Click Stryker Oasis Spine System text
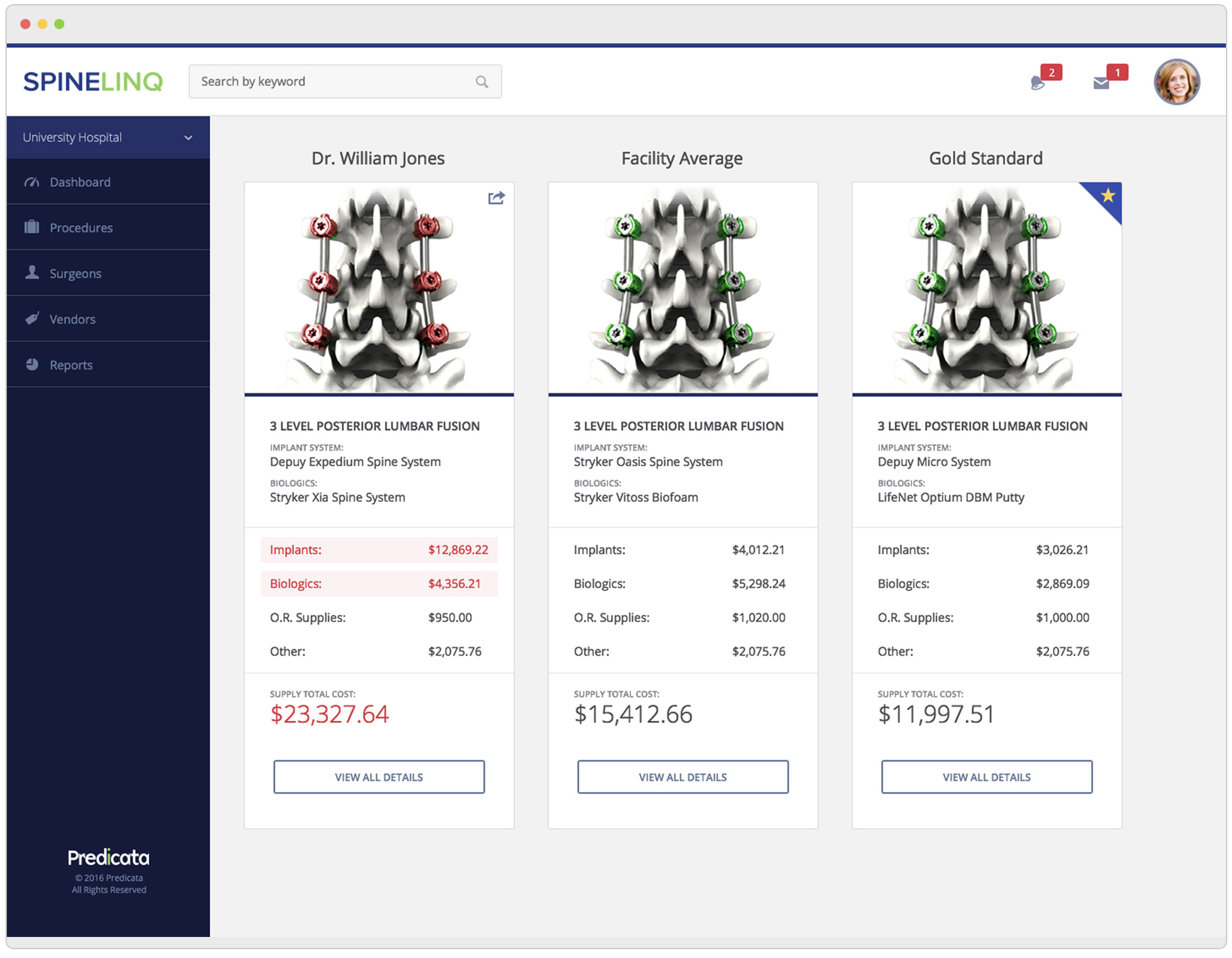This screenshot has width=1232, height=958. [x=648, y=462]
